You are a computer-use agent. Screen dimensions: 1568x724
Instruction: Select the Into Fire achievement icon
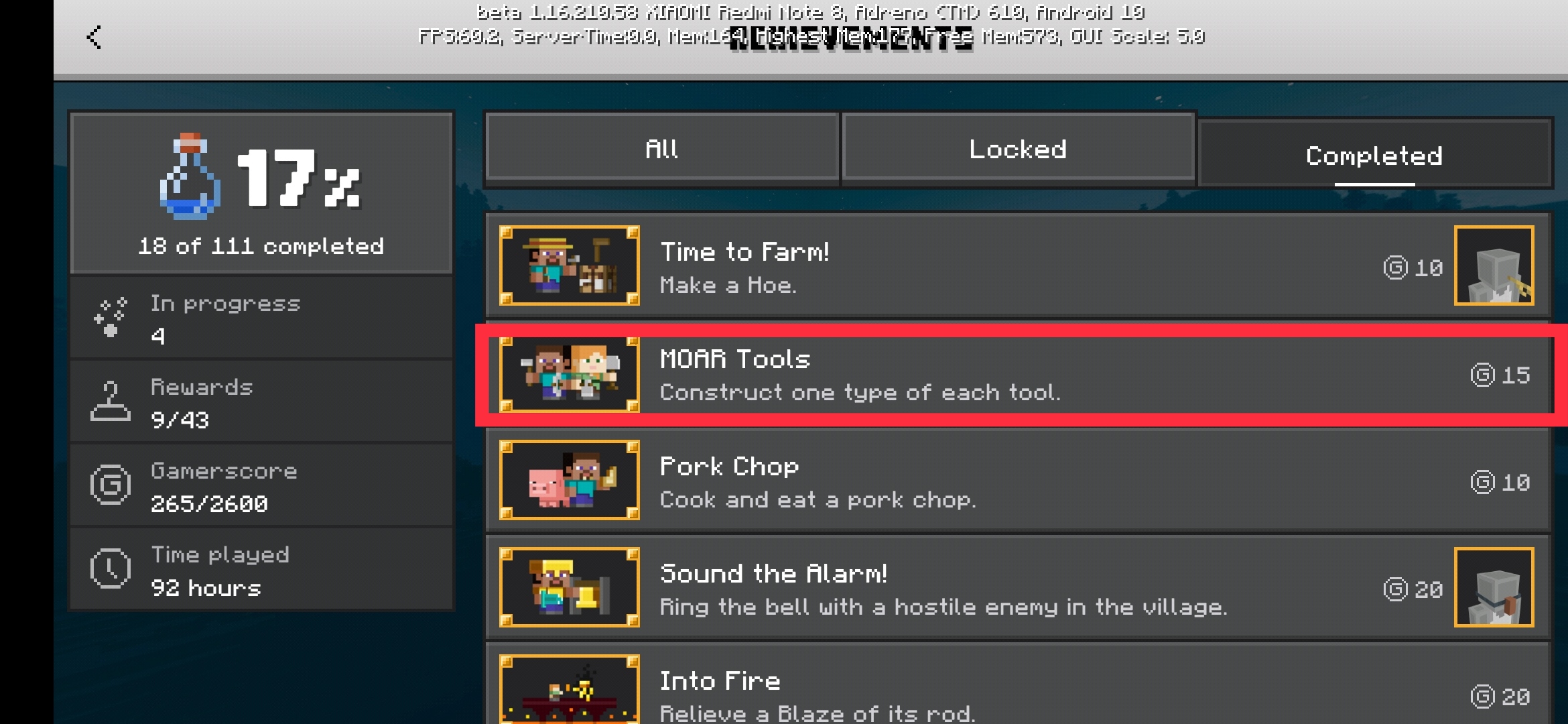coord(569,689)
